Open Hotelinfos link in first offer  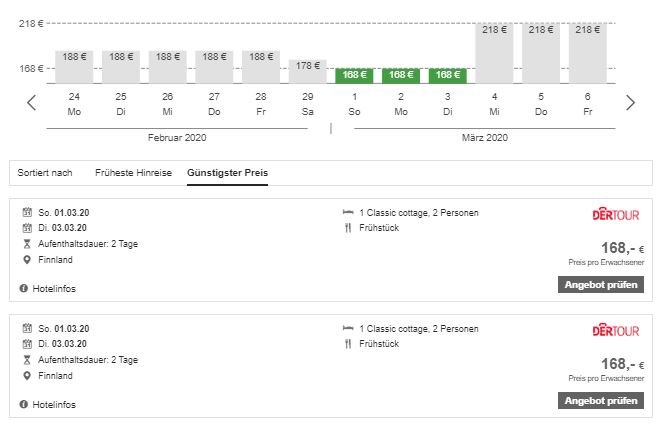pyautogui.click(x=54, y=288)
